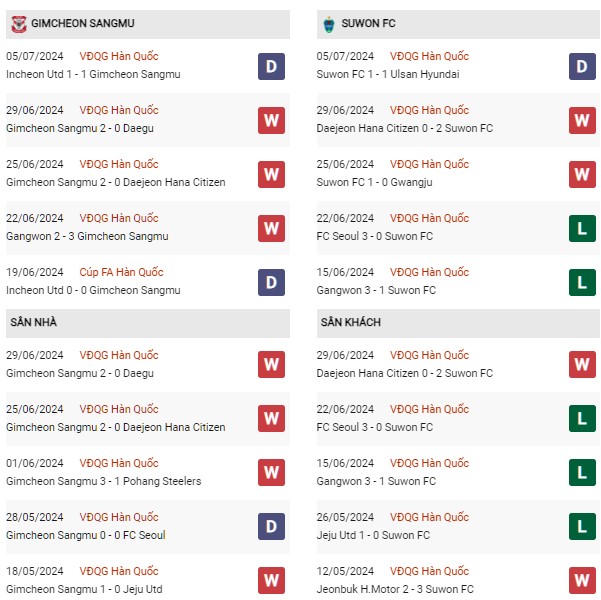The image size is (601, 600).
Task: Click the Gimcheon Sangmu team crest icon
Action: pos(17,24)
